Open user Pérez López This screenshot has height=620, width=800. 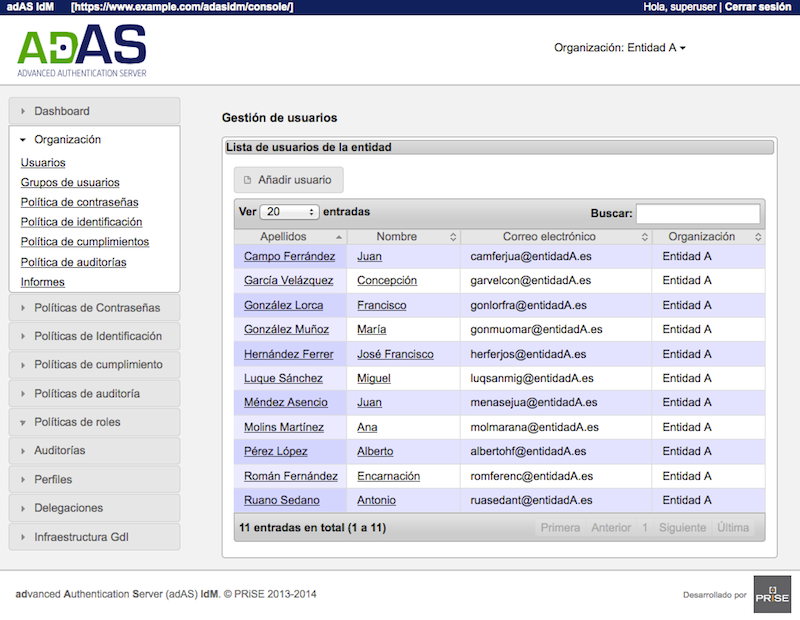276,451
